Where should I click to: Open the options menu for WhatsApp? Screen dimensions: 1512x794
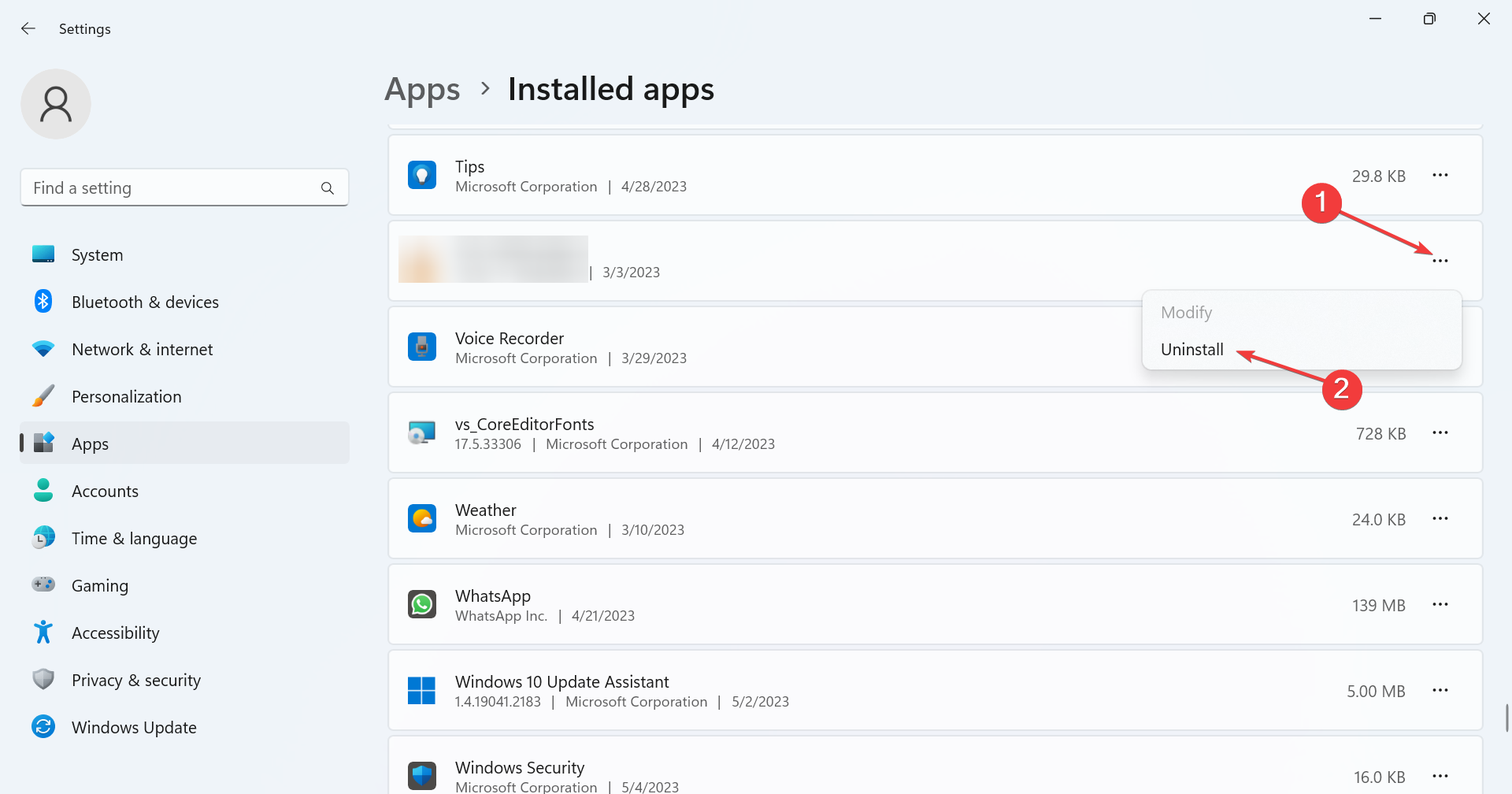[x=1441, y=604]
